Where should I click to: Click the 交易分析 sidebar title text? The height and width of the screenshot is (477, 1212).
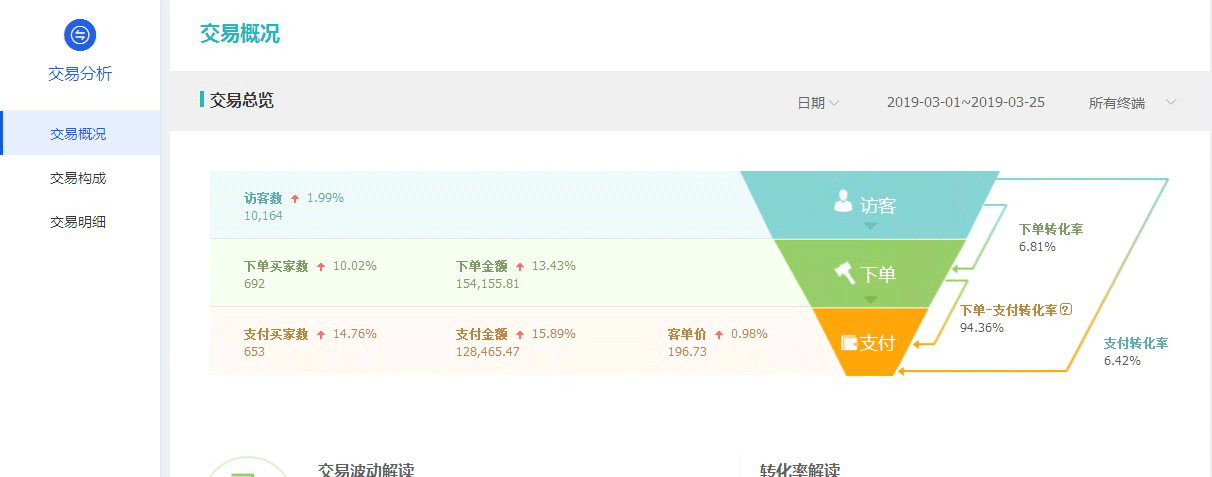[x=80, y=73]
